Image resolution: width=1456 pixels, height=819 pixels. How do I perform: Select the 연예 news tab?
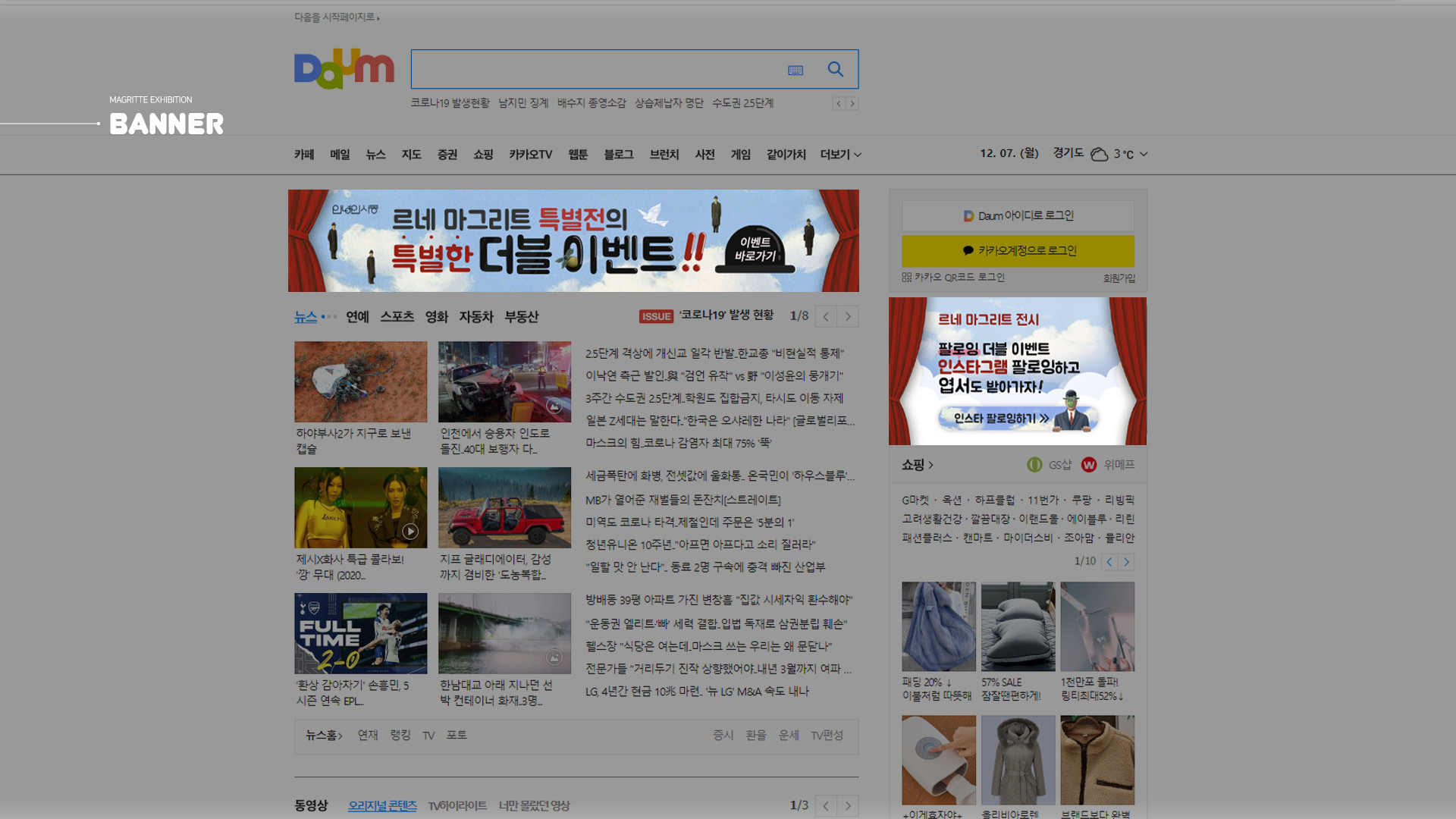tap(357, 317)
